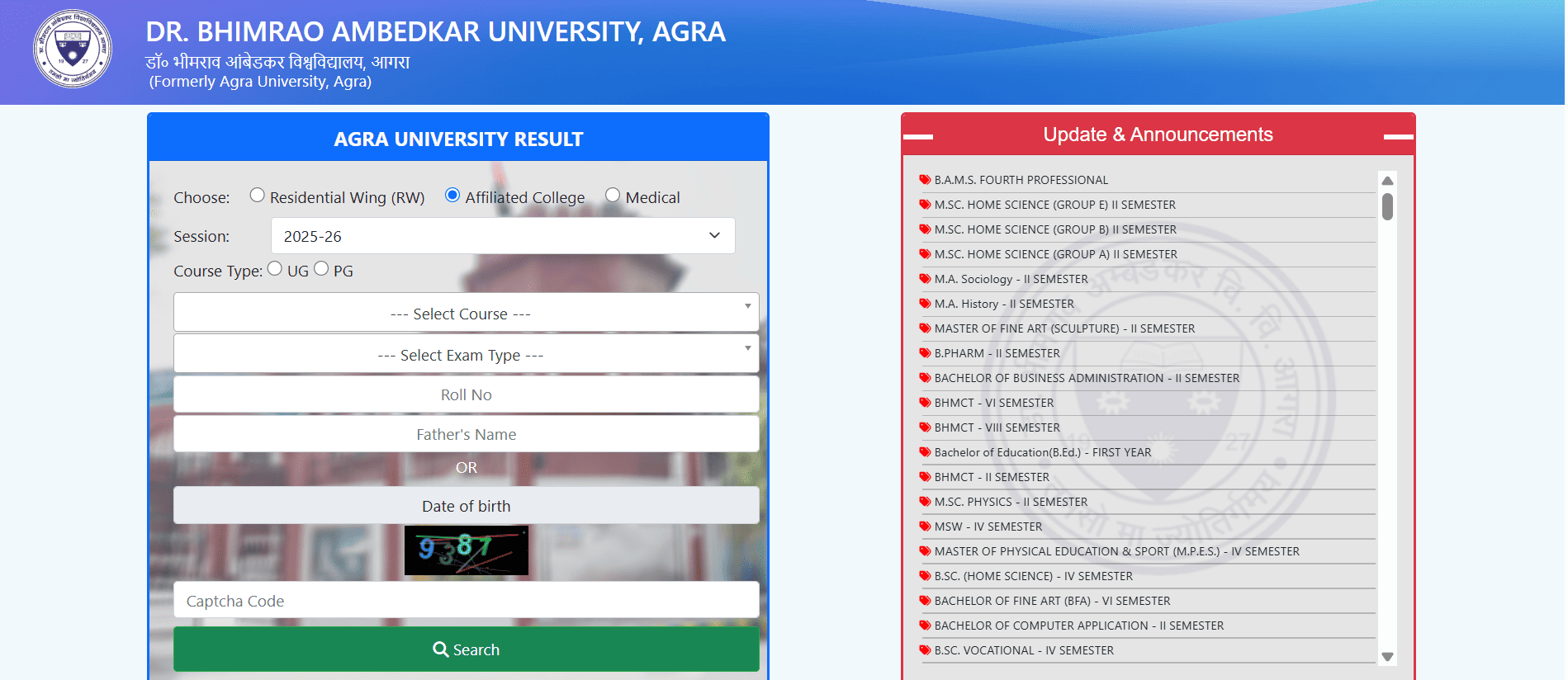
Task: Click the captcha image 9387
Action: point(467,550)
